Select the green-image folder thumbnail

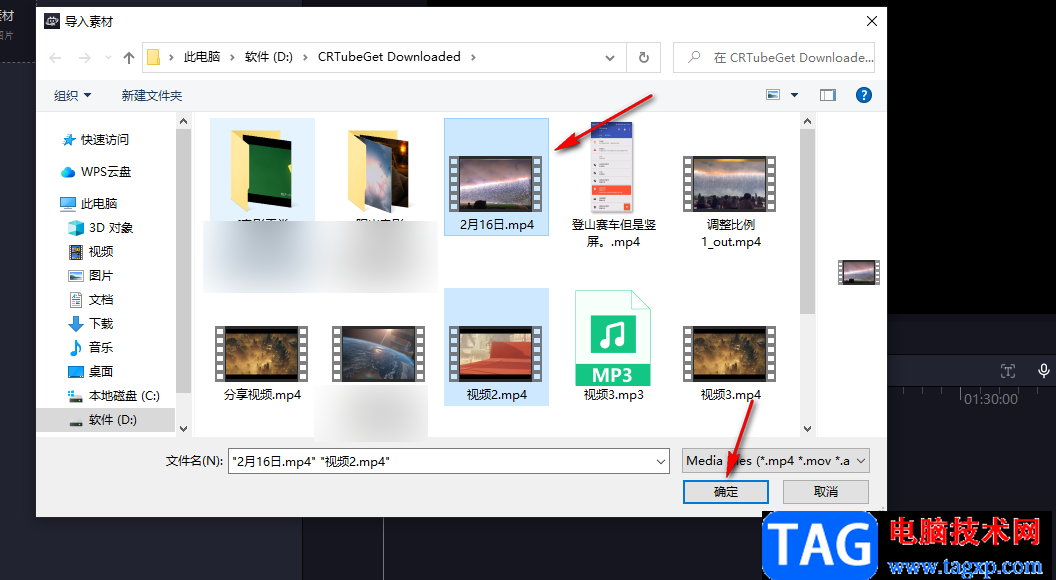(x=262, y=170)
